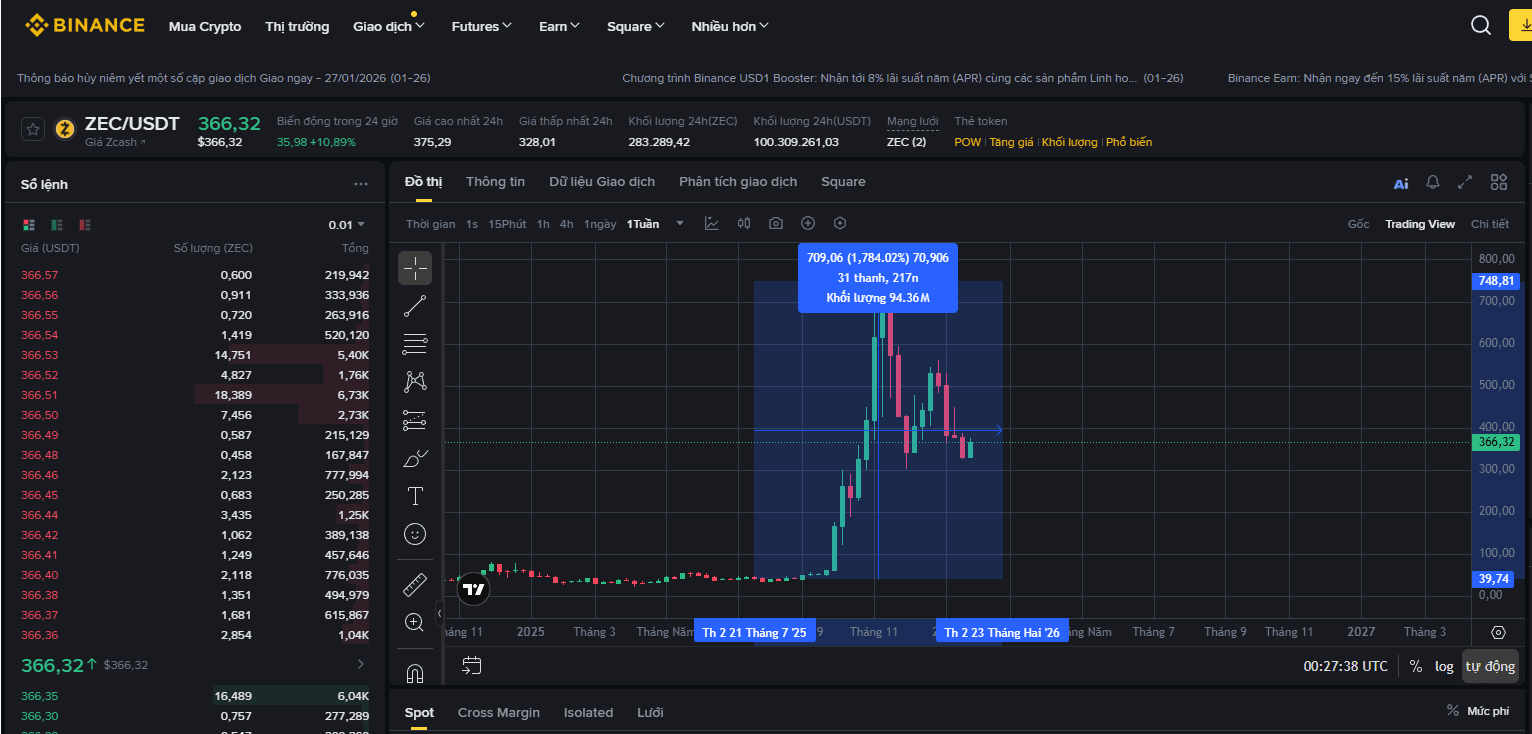Open the go-to-date calendar tool

point(472,665)
